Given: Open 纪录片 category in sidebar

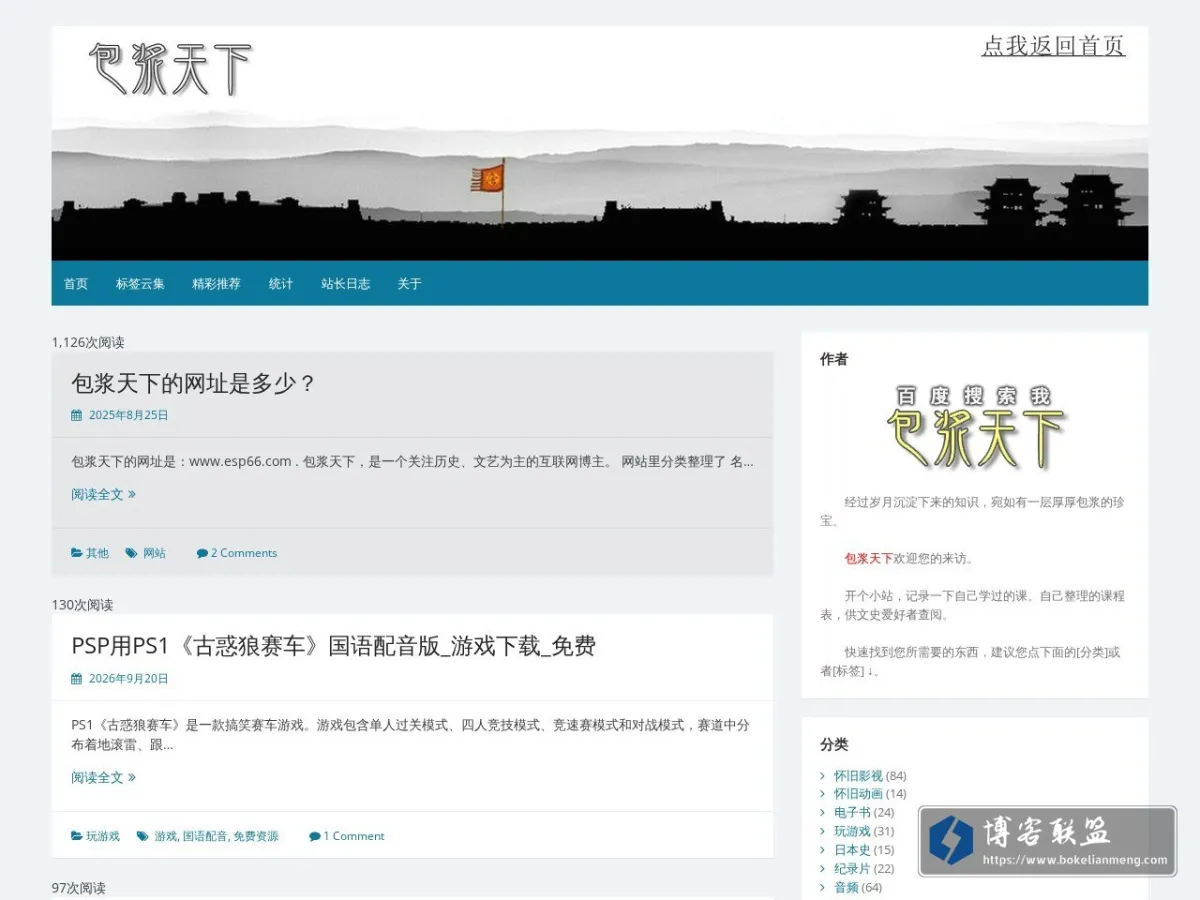Looking at the screenshot, I should tap(852, 869).
